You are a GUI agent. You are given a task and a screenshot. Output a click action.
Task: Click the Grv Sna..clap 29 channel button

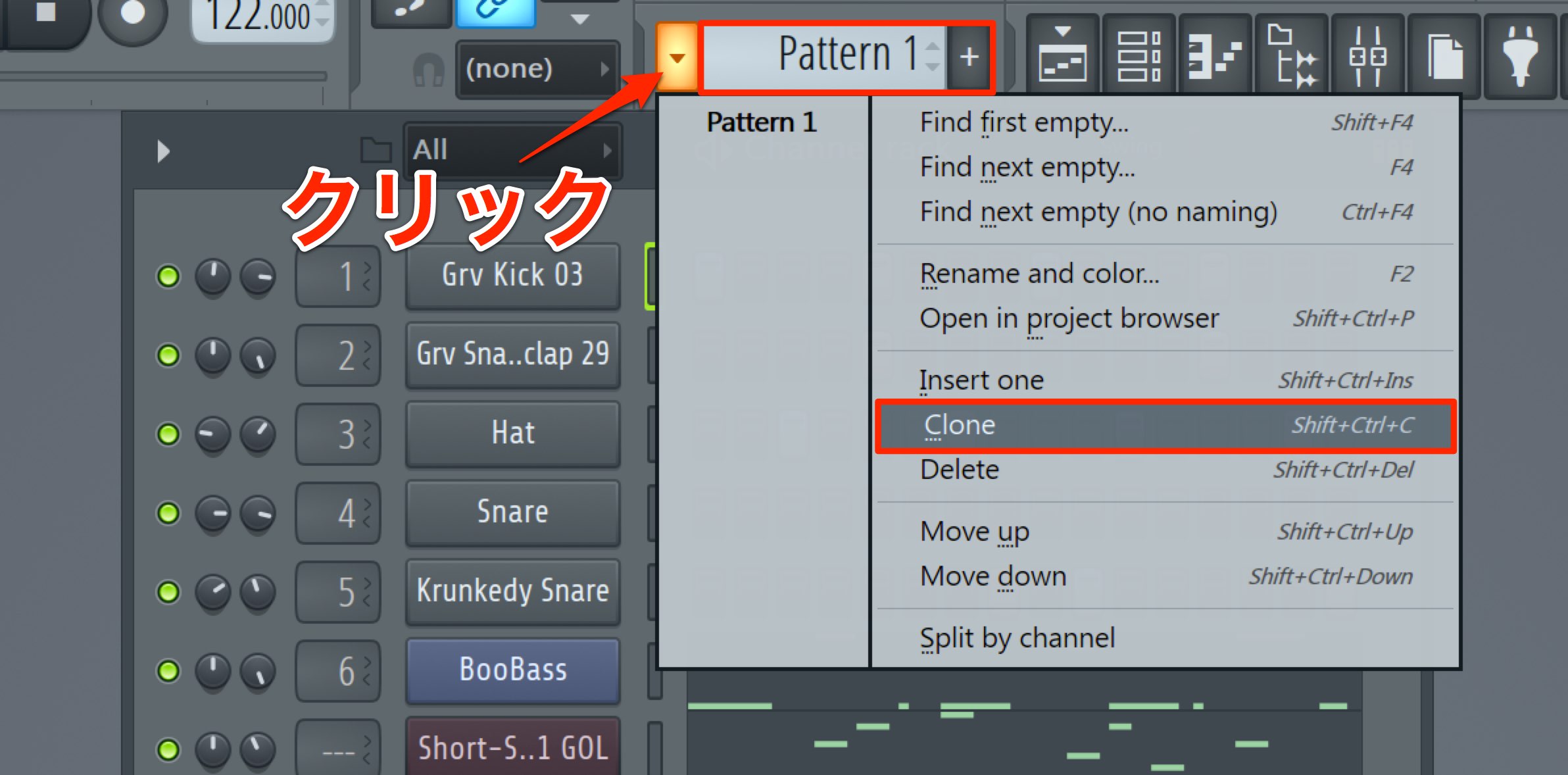(512, 355)
